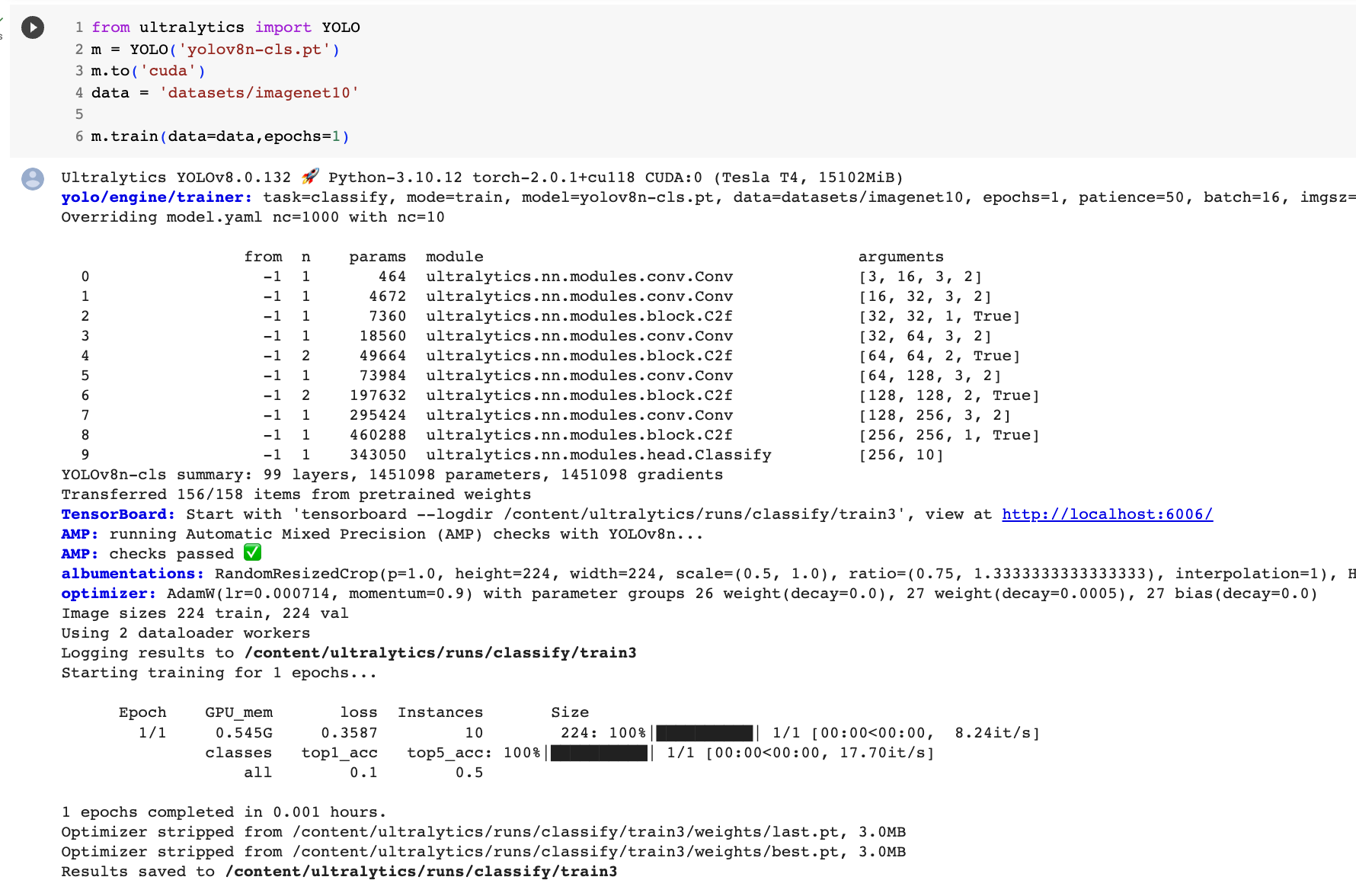Click the m.train(data=data,epochs=1) line
1356x896 pixels.
point(220,136)
